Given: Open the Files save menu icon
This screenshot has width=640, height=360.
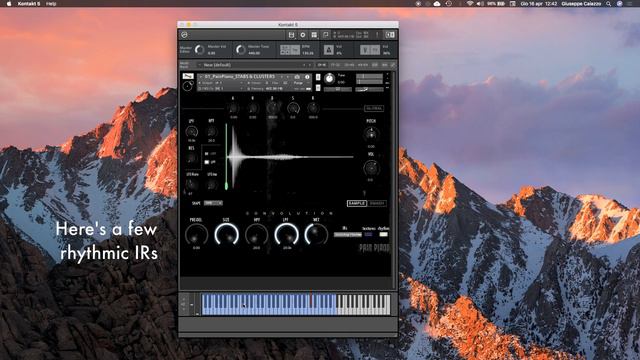Looking at the screenshot, I should 291,35.
